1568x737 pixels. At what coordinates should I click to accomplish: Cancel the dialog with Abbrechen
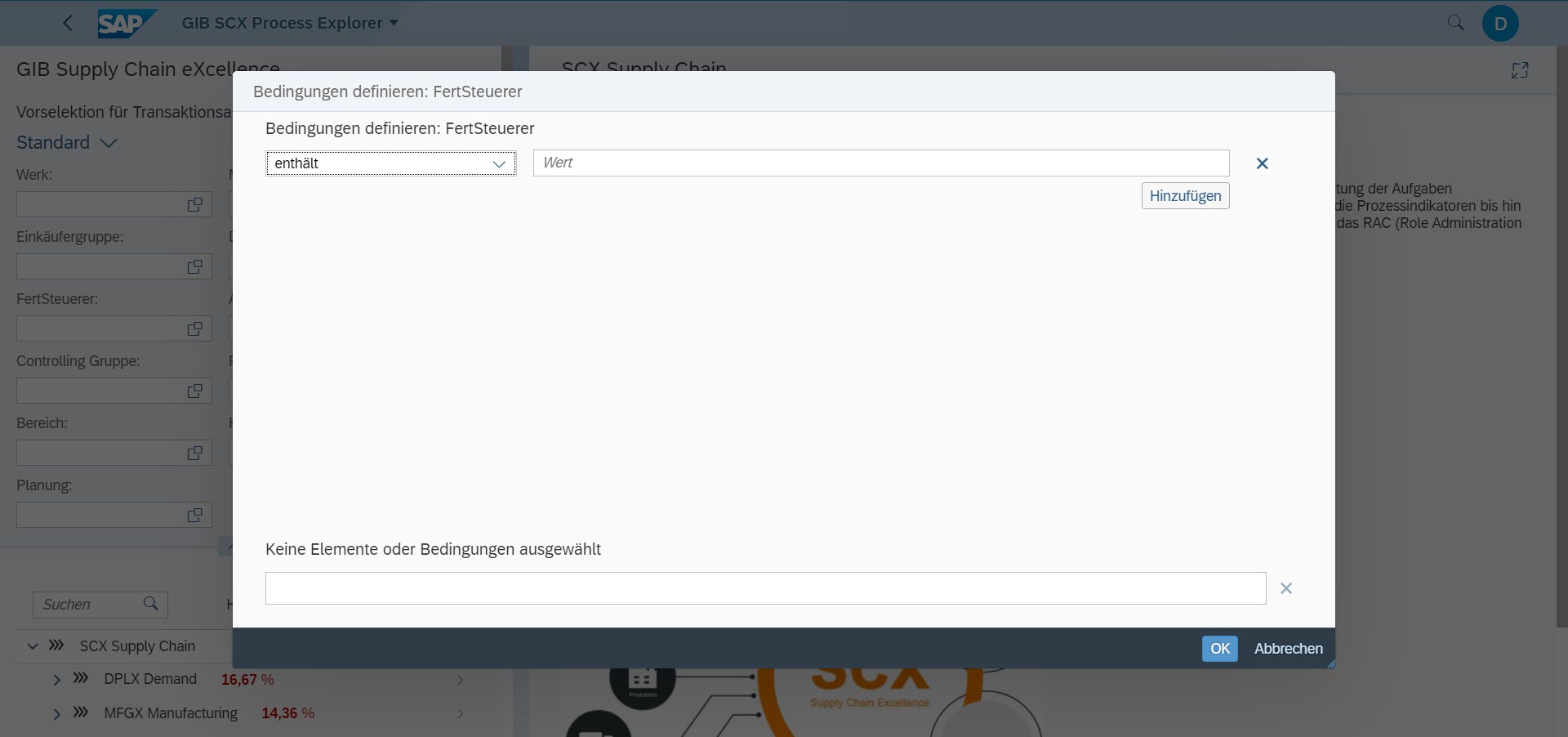point(1288,649)
